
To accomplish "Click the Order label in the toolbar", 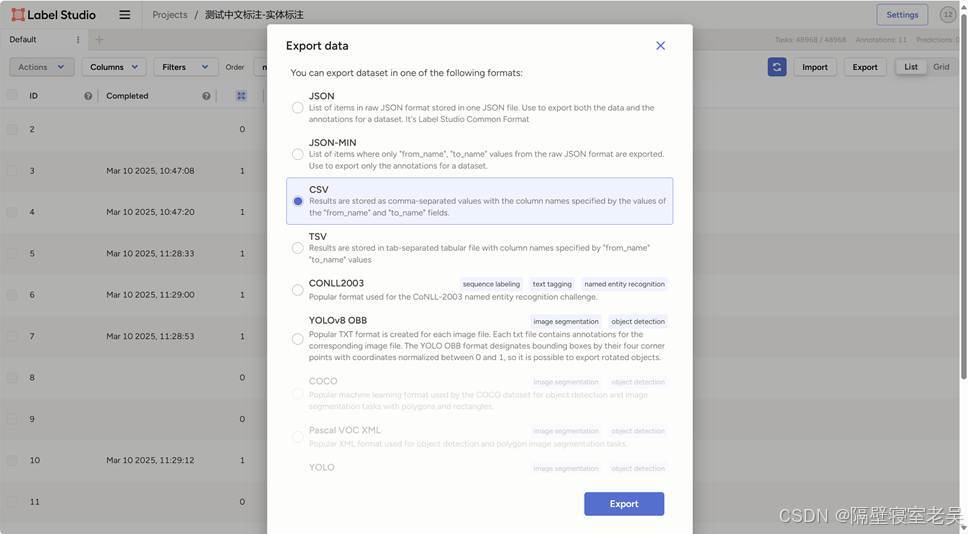I will tap(235, 67).
